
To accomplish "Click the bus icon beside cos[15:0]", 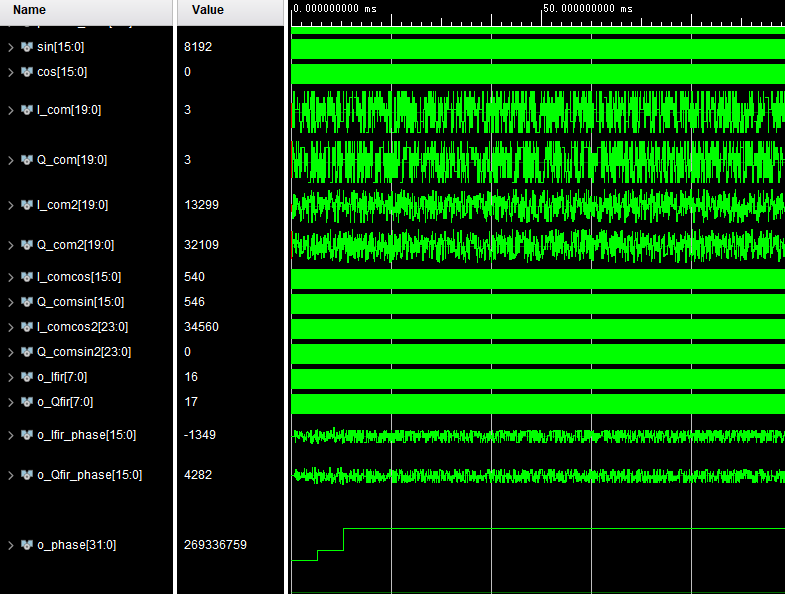I will tap(27, 72).
